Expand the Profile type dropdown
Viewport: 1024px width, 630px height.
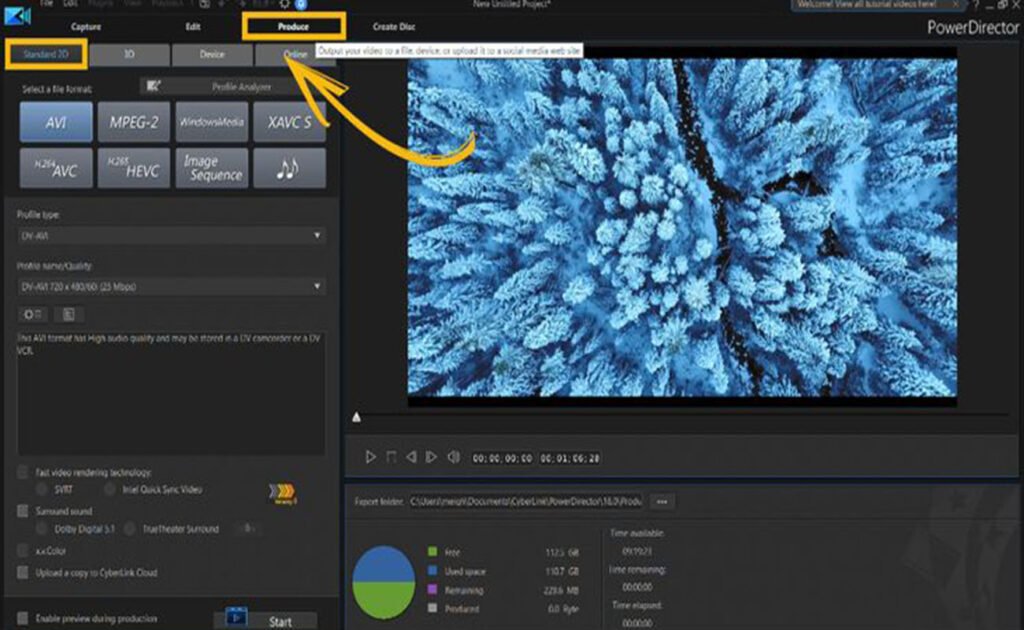[x=171, y=236]
